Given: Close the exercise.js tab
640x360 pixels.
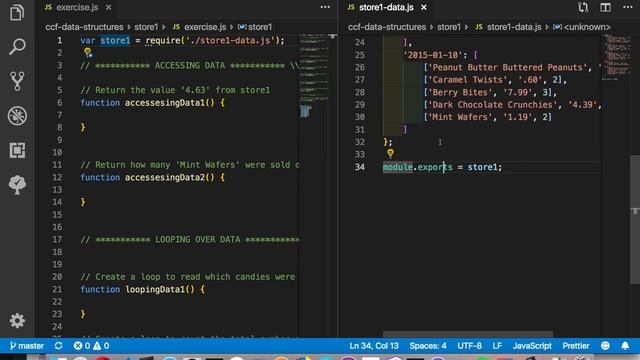Looking at the screenshot, I should (108, 7).
